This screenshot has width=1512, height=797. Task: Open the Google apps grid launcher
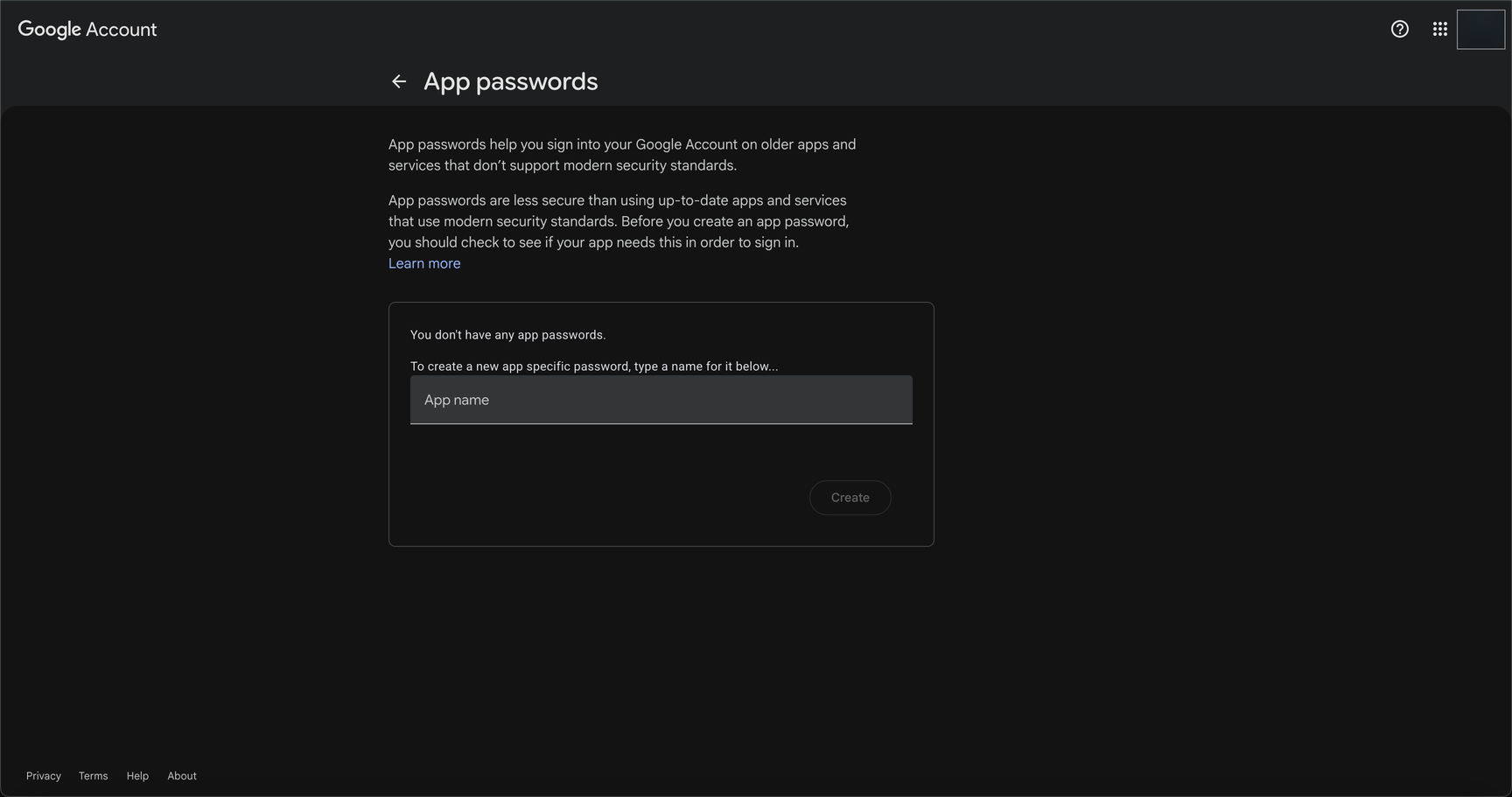(1440, 29)
